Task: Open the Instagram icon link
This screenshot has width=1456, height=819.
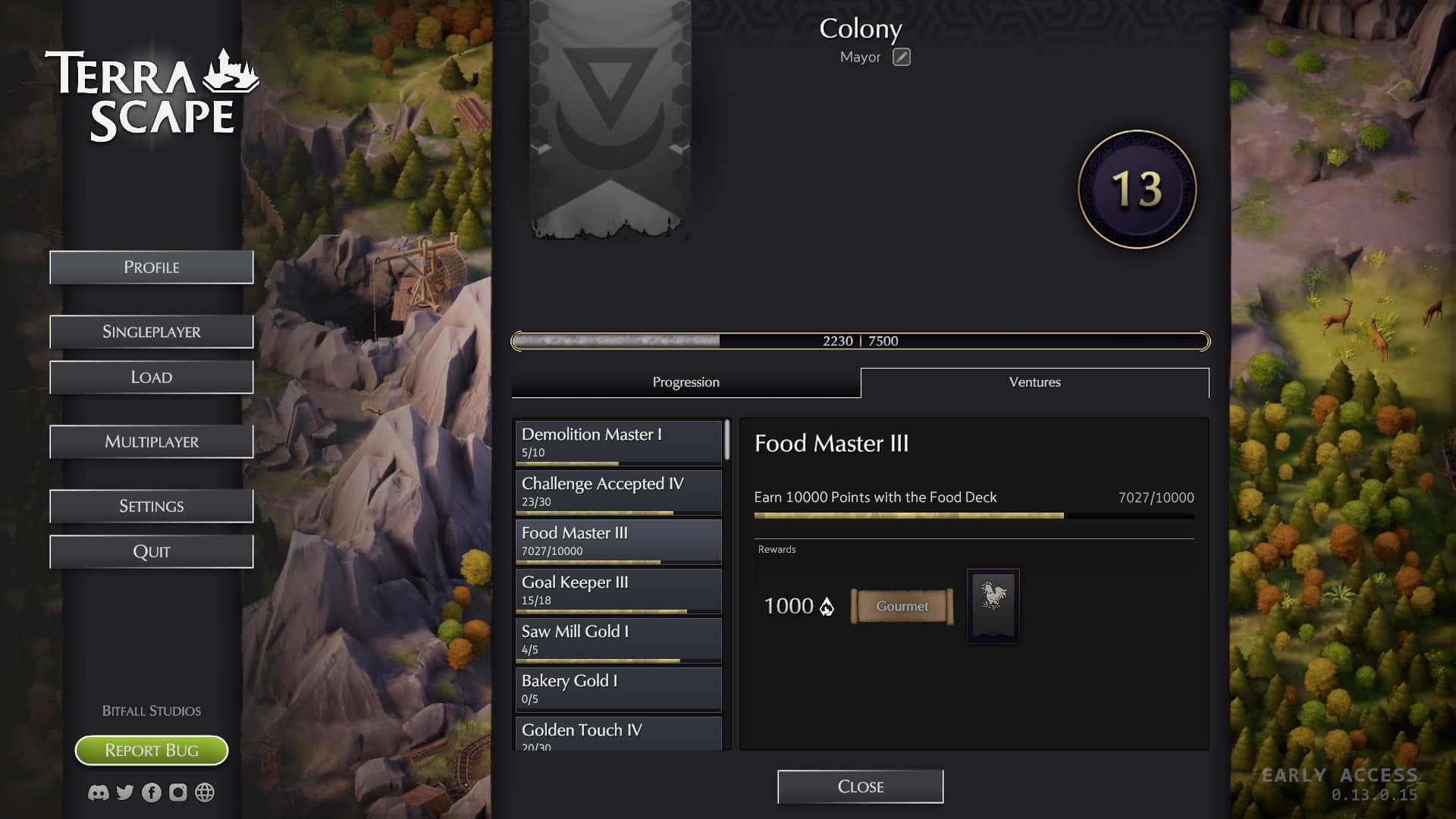Action: pos(177,792)
